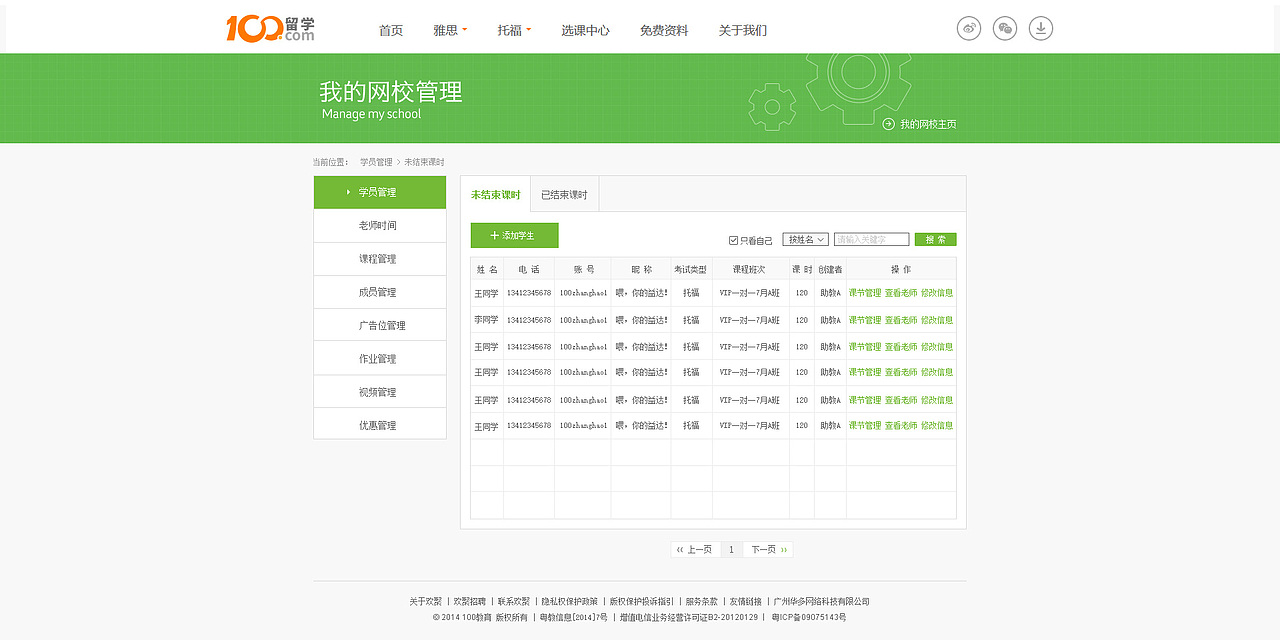Screen dimensions: 1280x640
Task: Enable filtering by own students only
Action: coord(733,238)
